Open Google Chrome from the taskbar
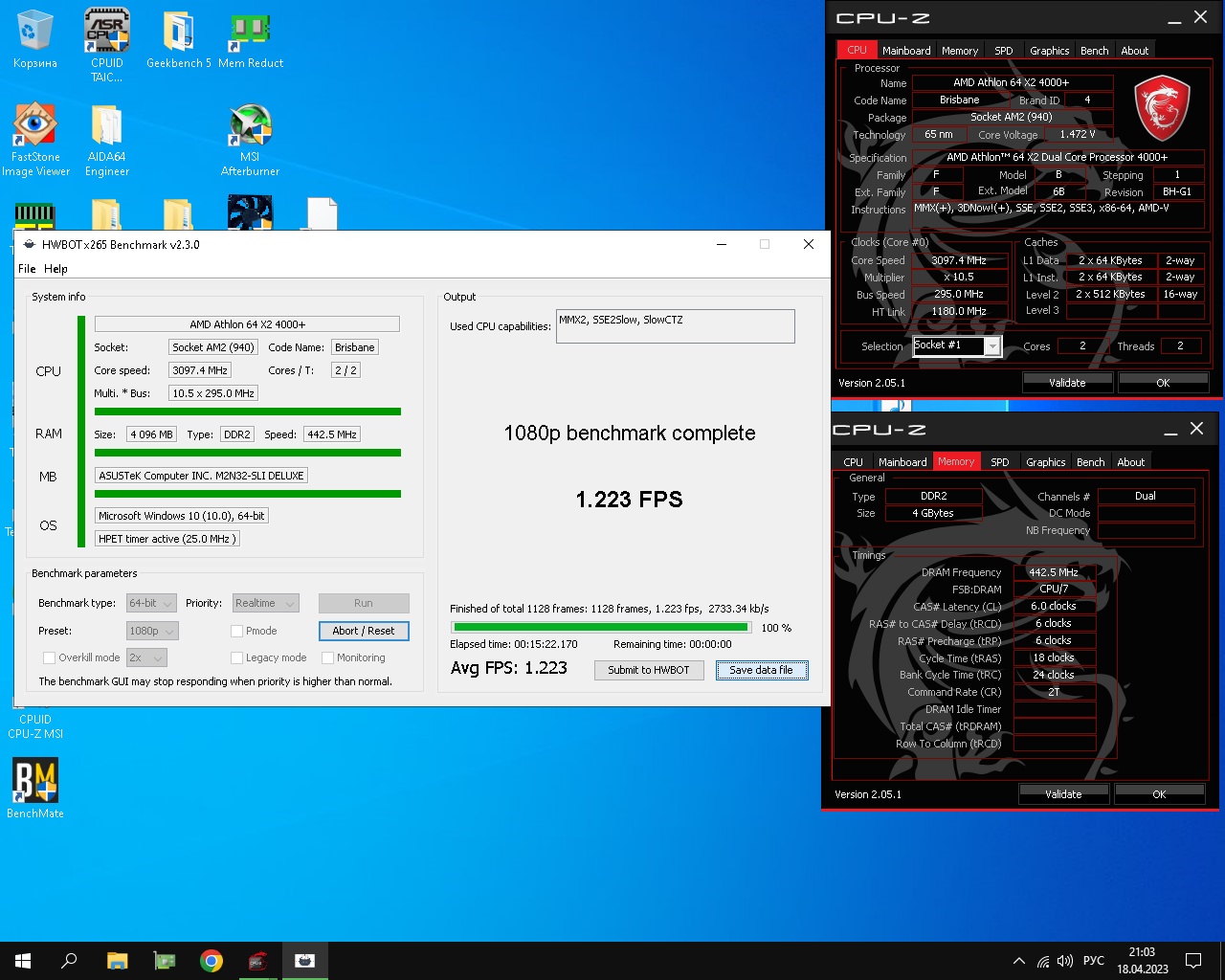This screenshot has height=980, width=1225. (x=211, y=961)
